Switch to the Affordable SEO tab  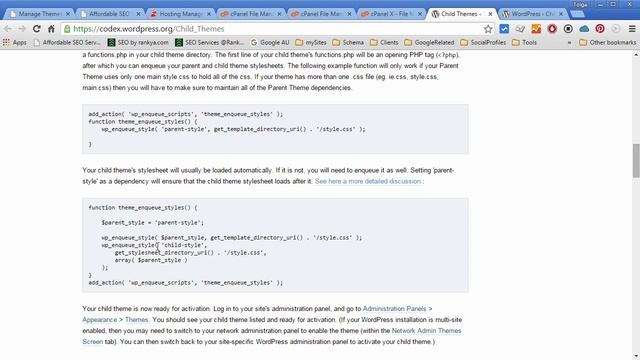[x=109, y=14]
